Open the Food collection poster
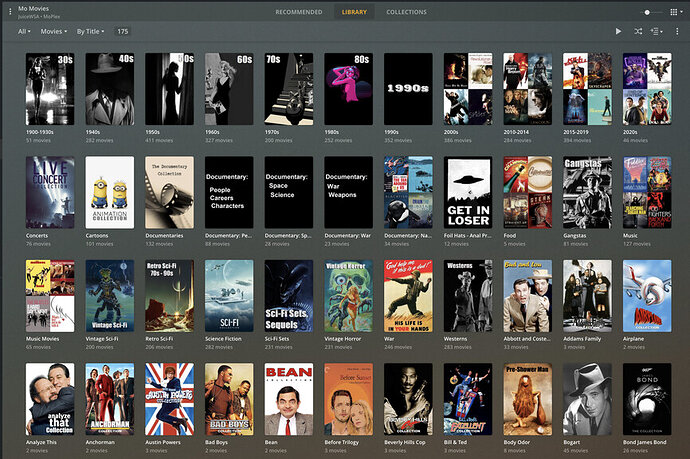Image resolution: width=690 pixels, height=459 pixels. (x=528, y=192)
